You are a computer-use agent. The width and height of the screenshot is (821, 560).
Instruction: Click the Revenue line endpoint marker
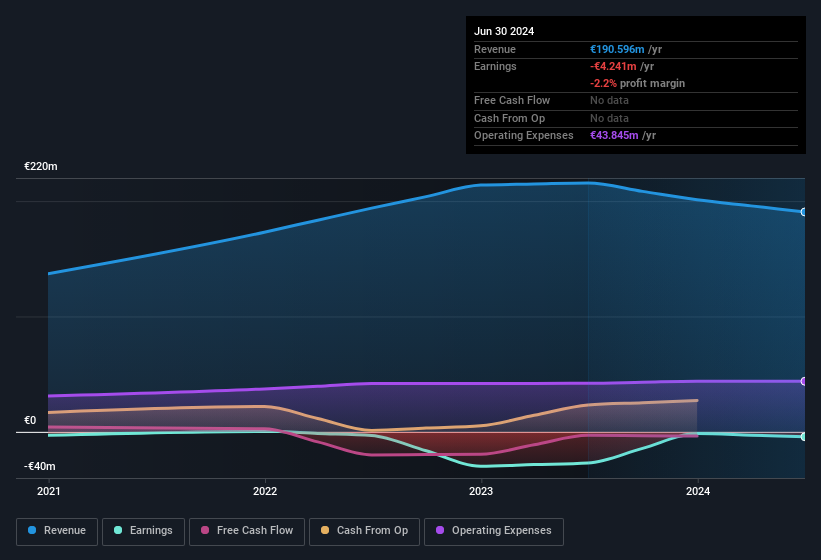(803, 212)
